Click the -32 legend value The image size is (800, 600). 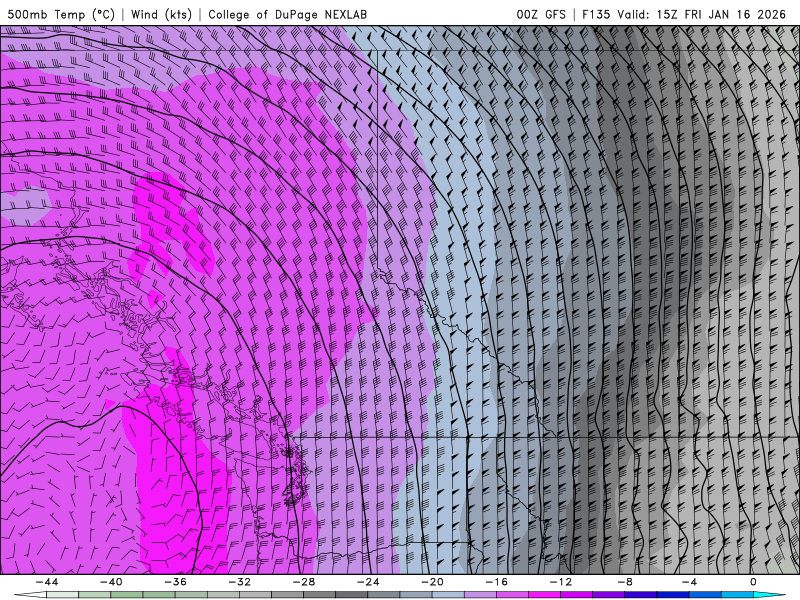(x=239, y=582)
